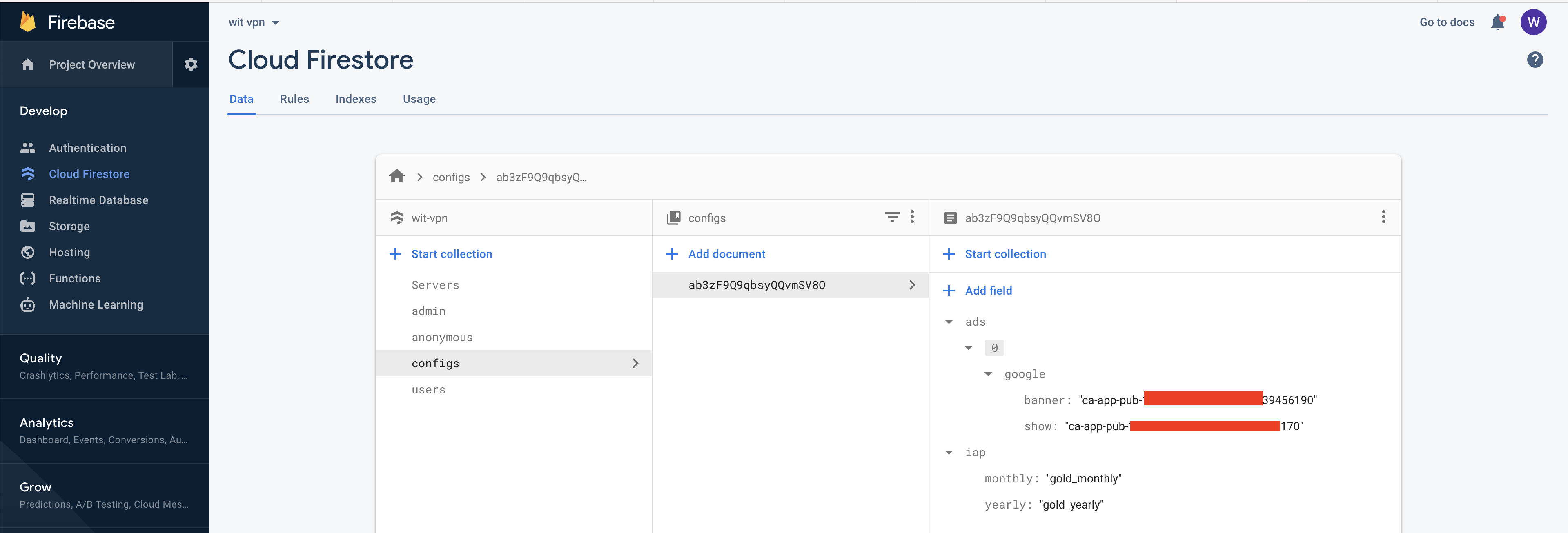
Task: Open project settings gear
Action: coord(191,64)
